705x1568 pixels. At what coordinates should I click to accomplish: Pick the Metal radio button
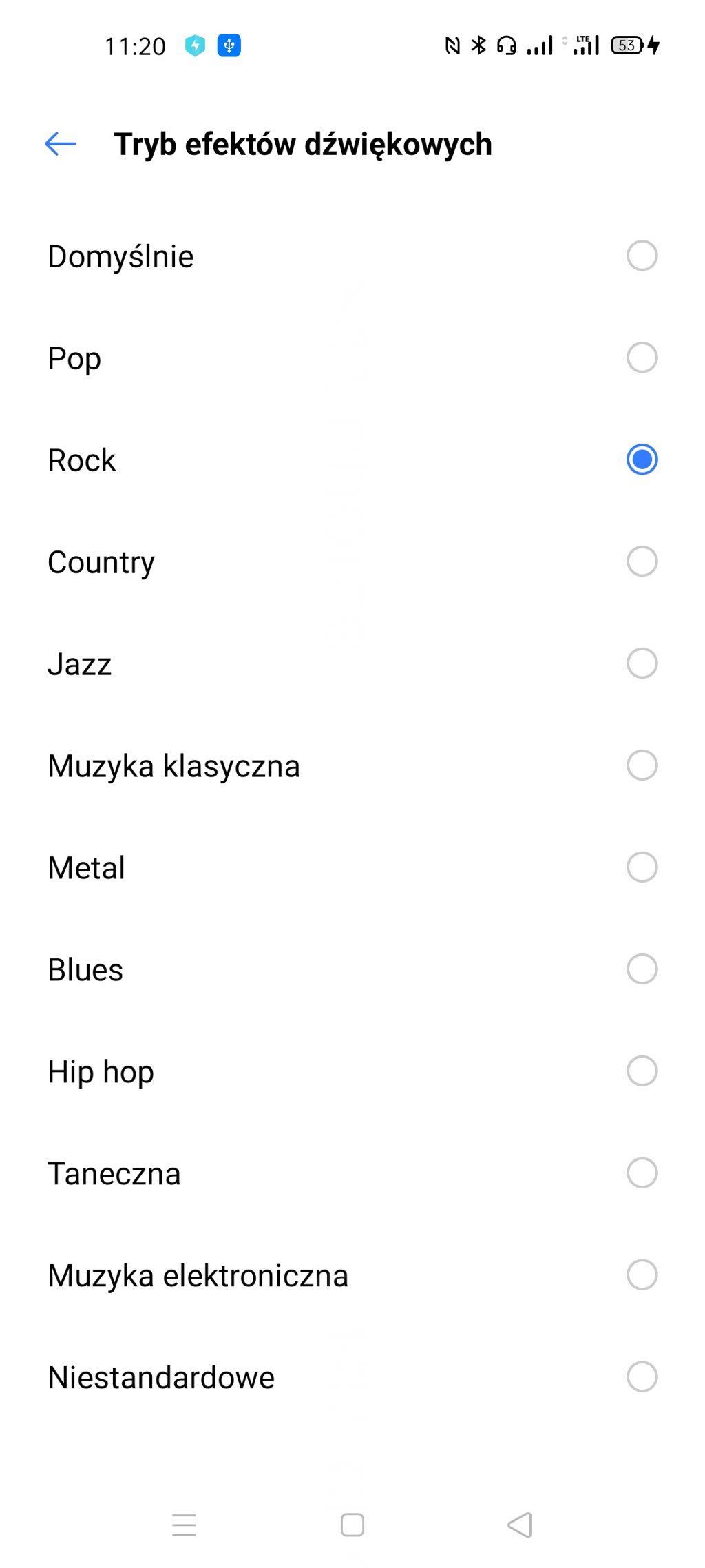[642, 867]
